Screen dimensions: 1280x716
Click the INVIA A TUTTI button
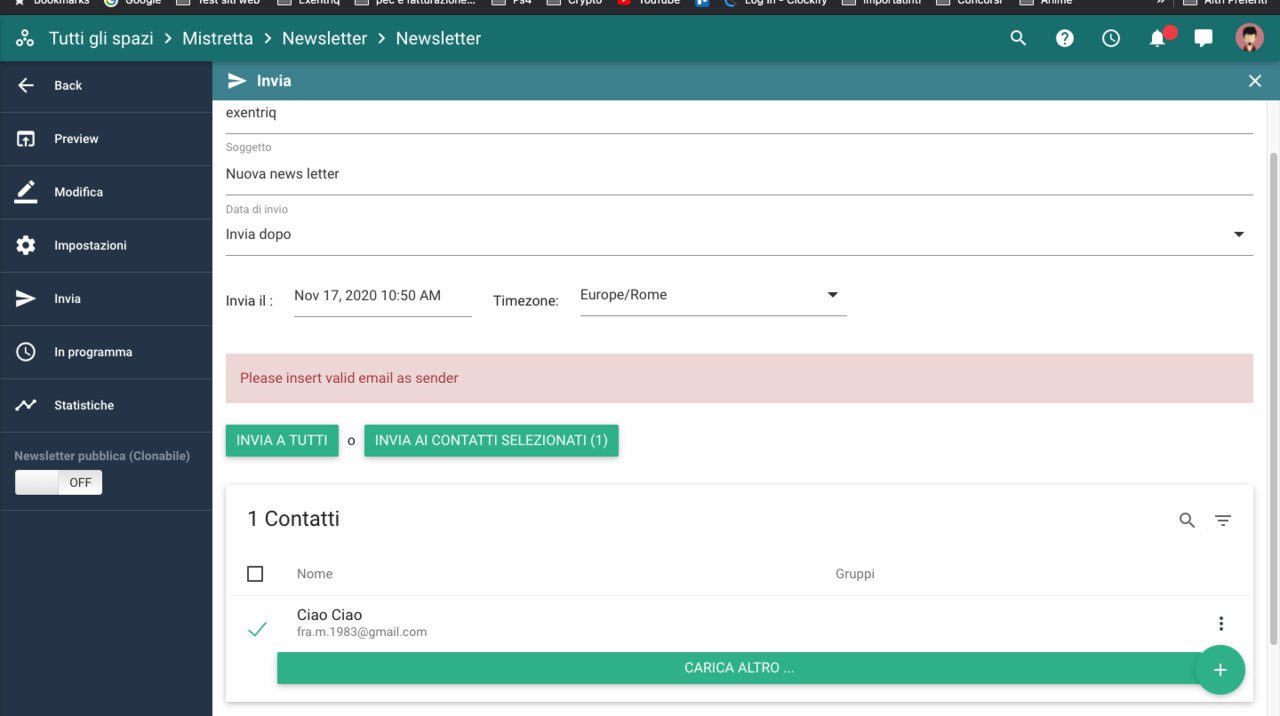pyautogui.click(x=282, y=440)
